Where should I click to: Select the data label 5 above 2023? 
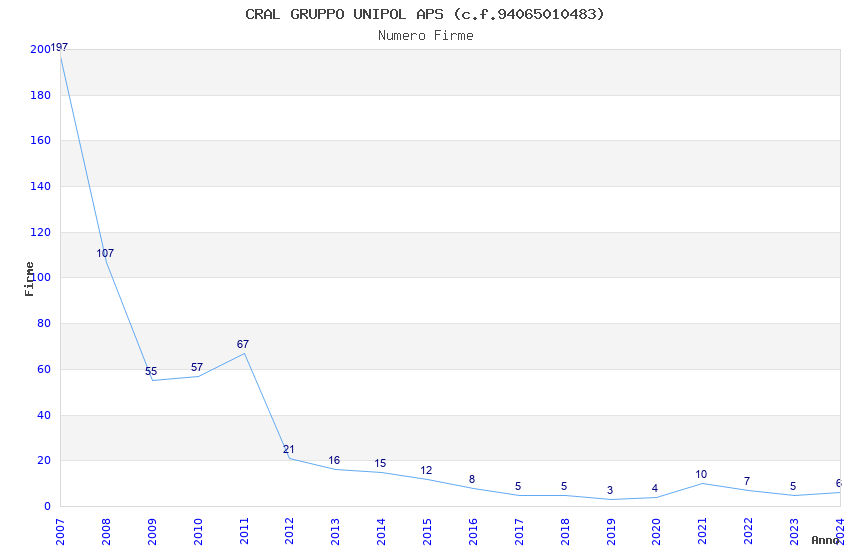tap(793, 486)
